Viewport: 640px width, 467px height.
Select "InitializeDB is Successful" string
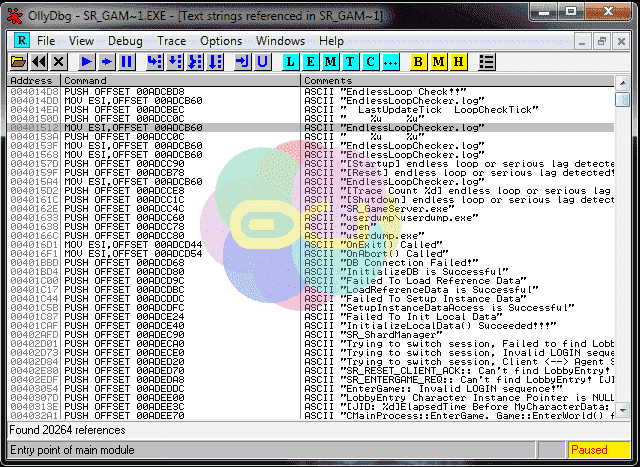[x=406, y=271]
